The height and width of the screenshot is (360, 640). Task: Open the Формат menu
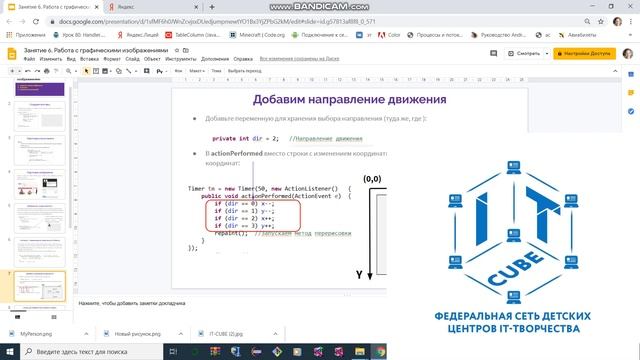point(112,59)
